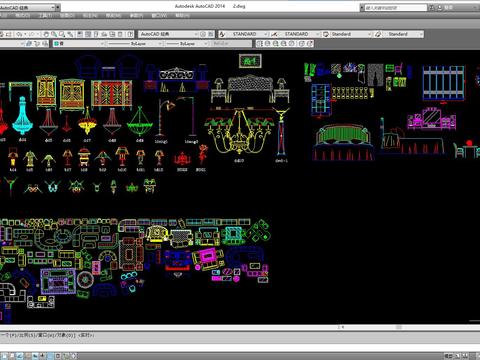Open the color control box with green swatch
The width and height of the screenshot is (480, 360).
[x=79, y=43]
